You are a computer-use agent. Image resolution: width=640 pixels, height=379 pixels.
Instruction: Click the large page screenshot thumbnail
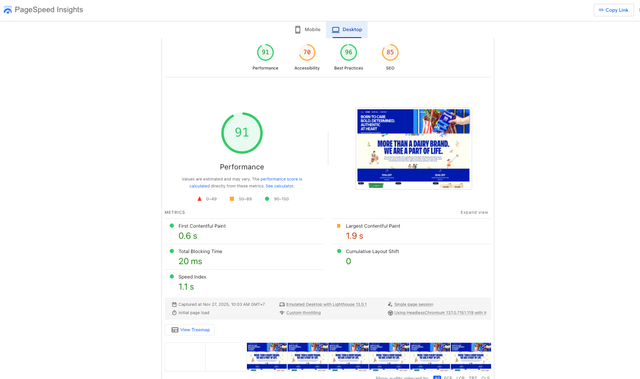[413, 148]
